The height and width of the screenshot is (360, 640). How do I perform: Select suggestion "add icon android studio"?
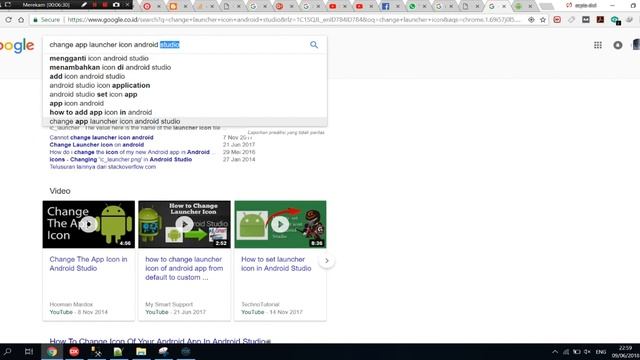[x=87, y=76]
